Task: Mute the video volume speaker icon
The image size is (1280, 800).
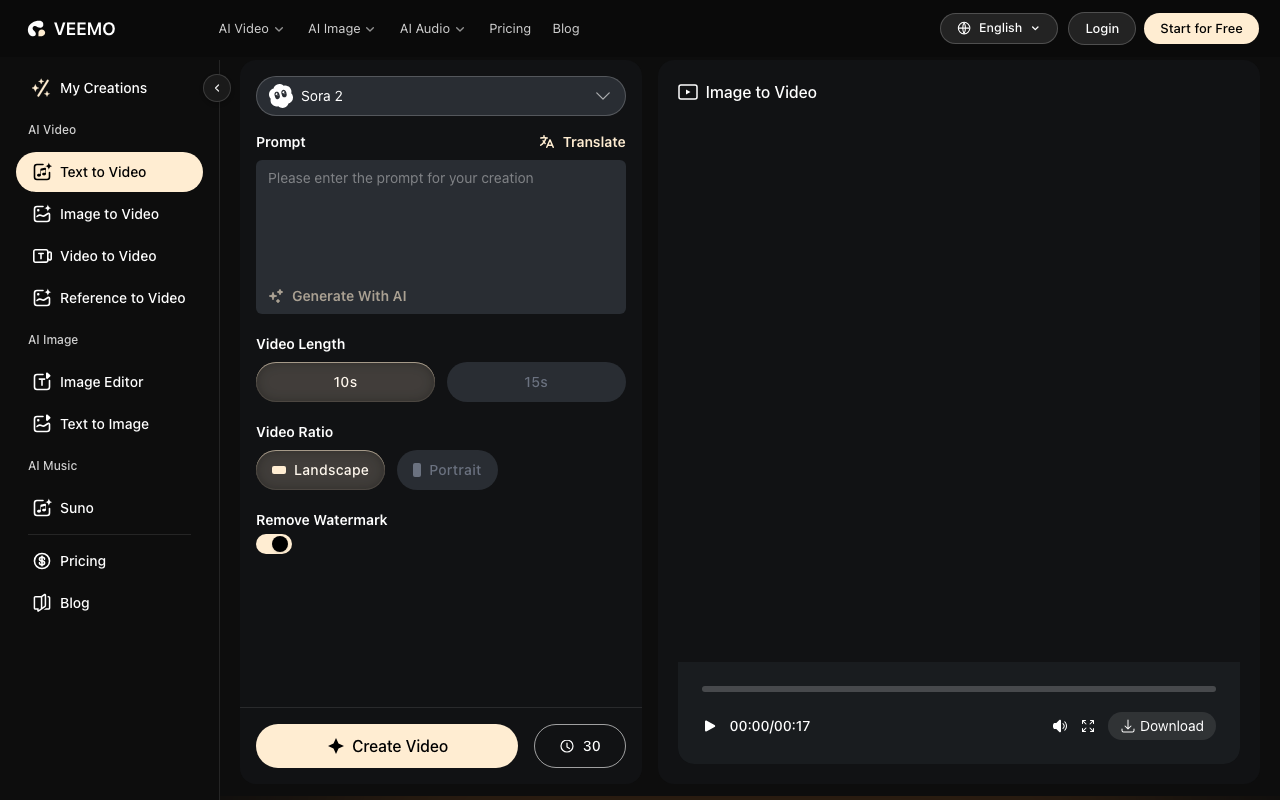Action: tap(1060, 726)
